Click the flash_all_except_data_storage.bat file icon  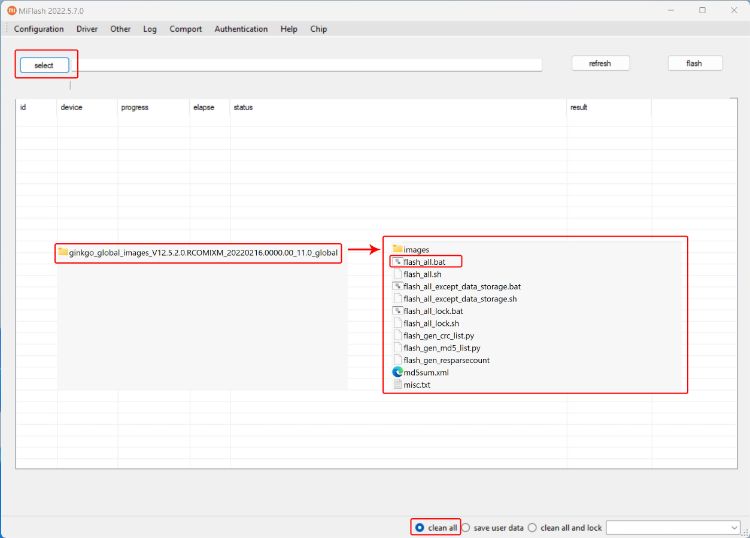coord(397,286)
